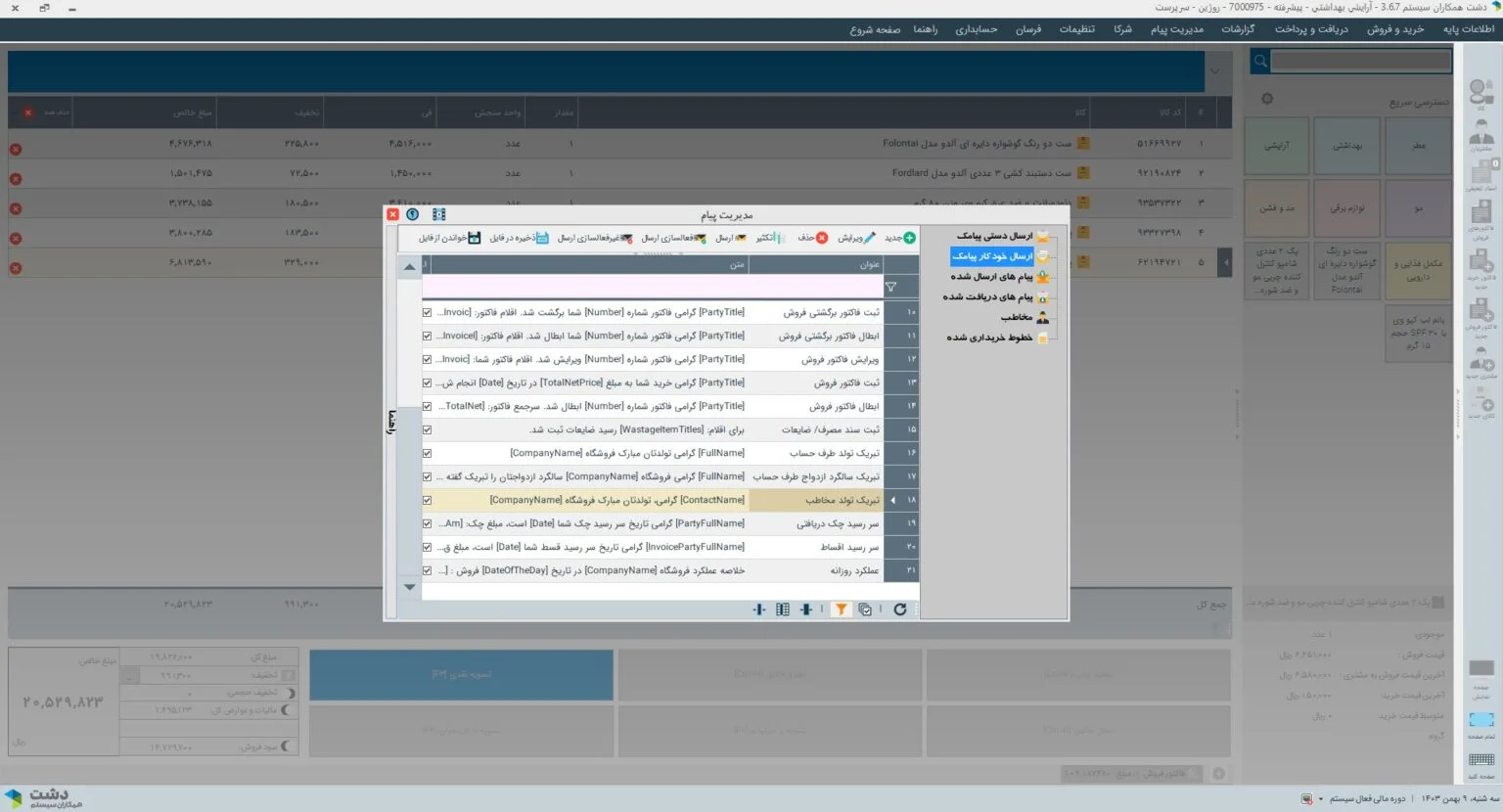The height and width of the screenshot is (812, 1503).
Task: Open the film-strip video guide icon in dialog title
Action: click(438, 214)
